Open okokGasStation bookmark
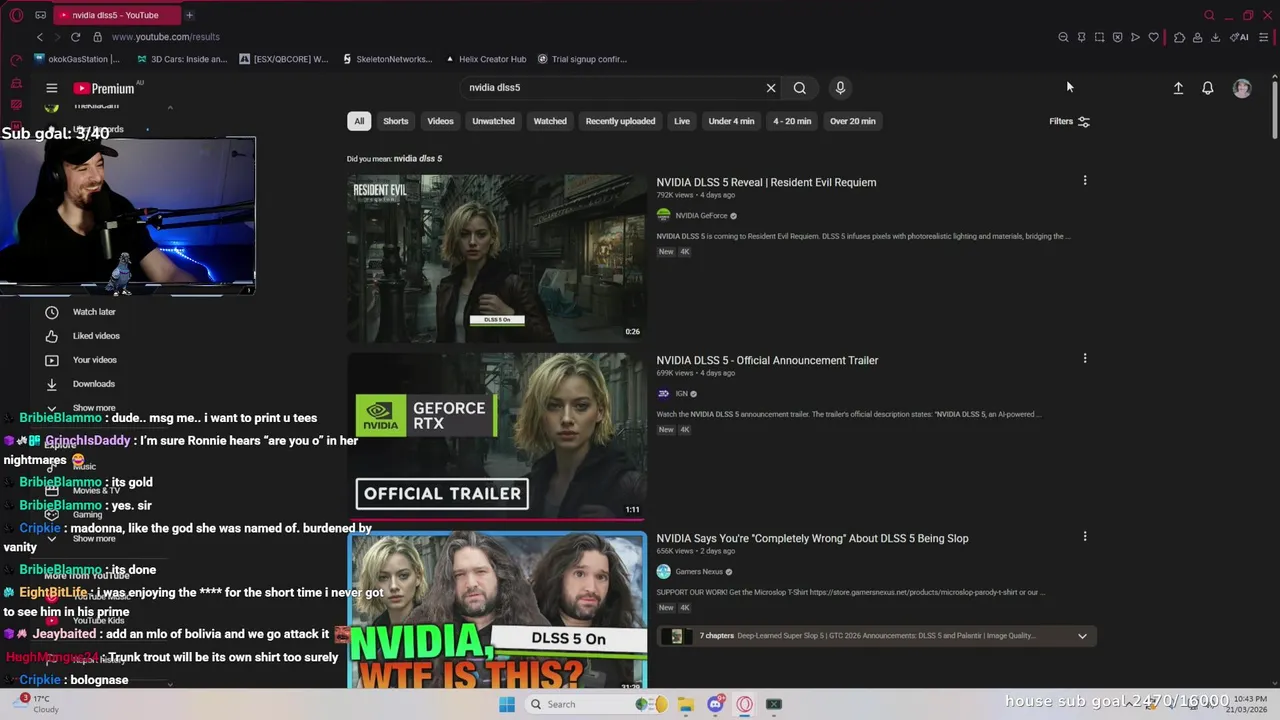 tap(76, 59)
